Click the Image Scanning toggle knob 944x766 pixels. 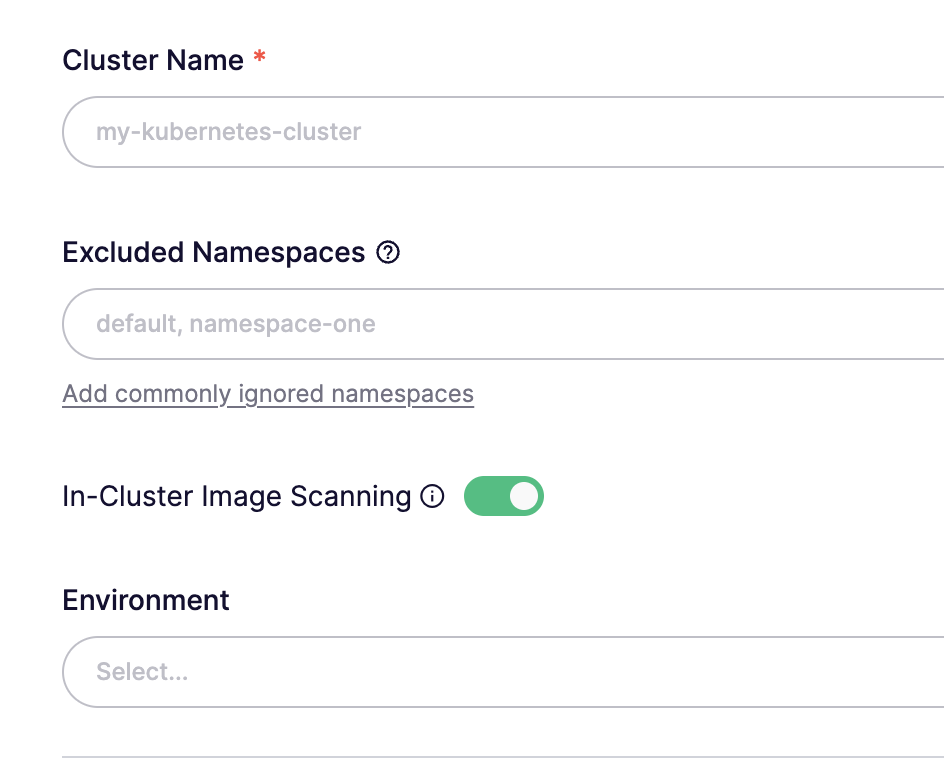(521, 496)
